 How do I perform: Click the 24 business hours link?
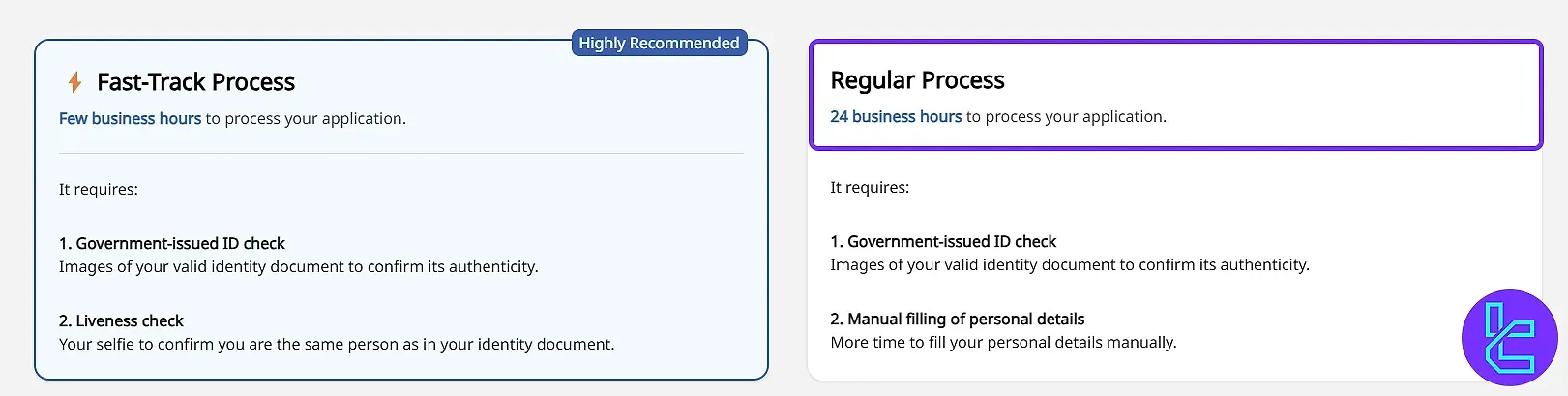896,116
